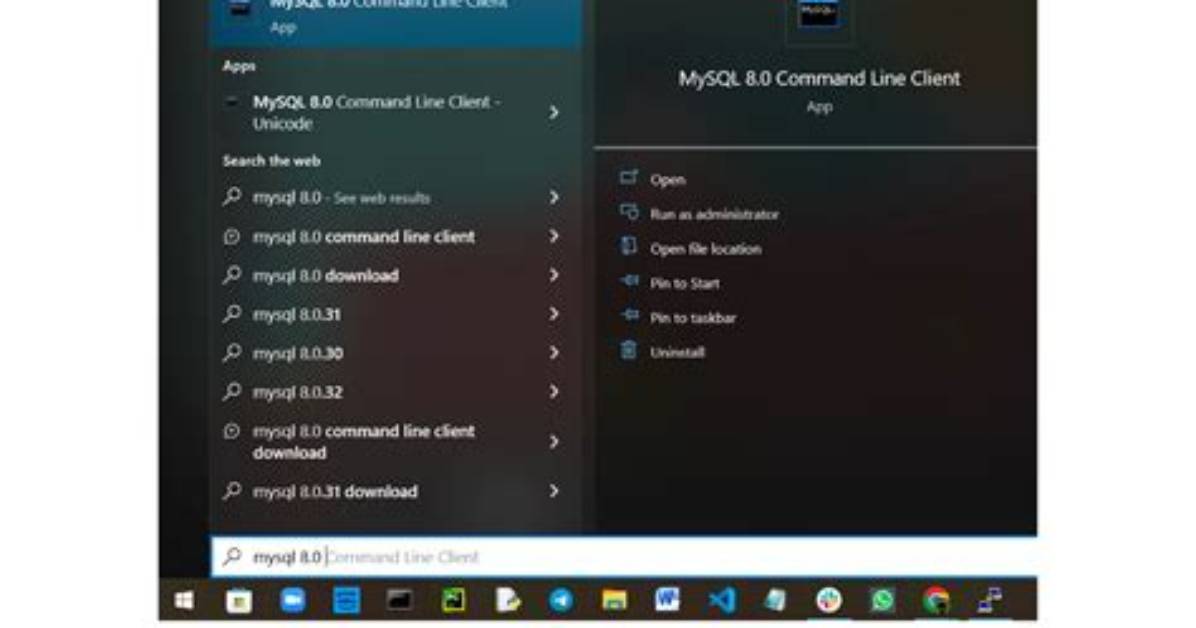Open the Windows Start button

click(x=184, y=601)
